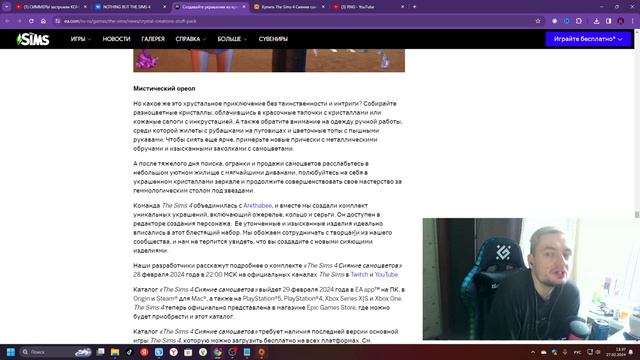Open the browser three-dot menu

[633, 21]
